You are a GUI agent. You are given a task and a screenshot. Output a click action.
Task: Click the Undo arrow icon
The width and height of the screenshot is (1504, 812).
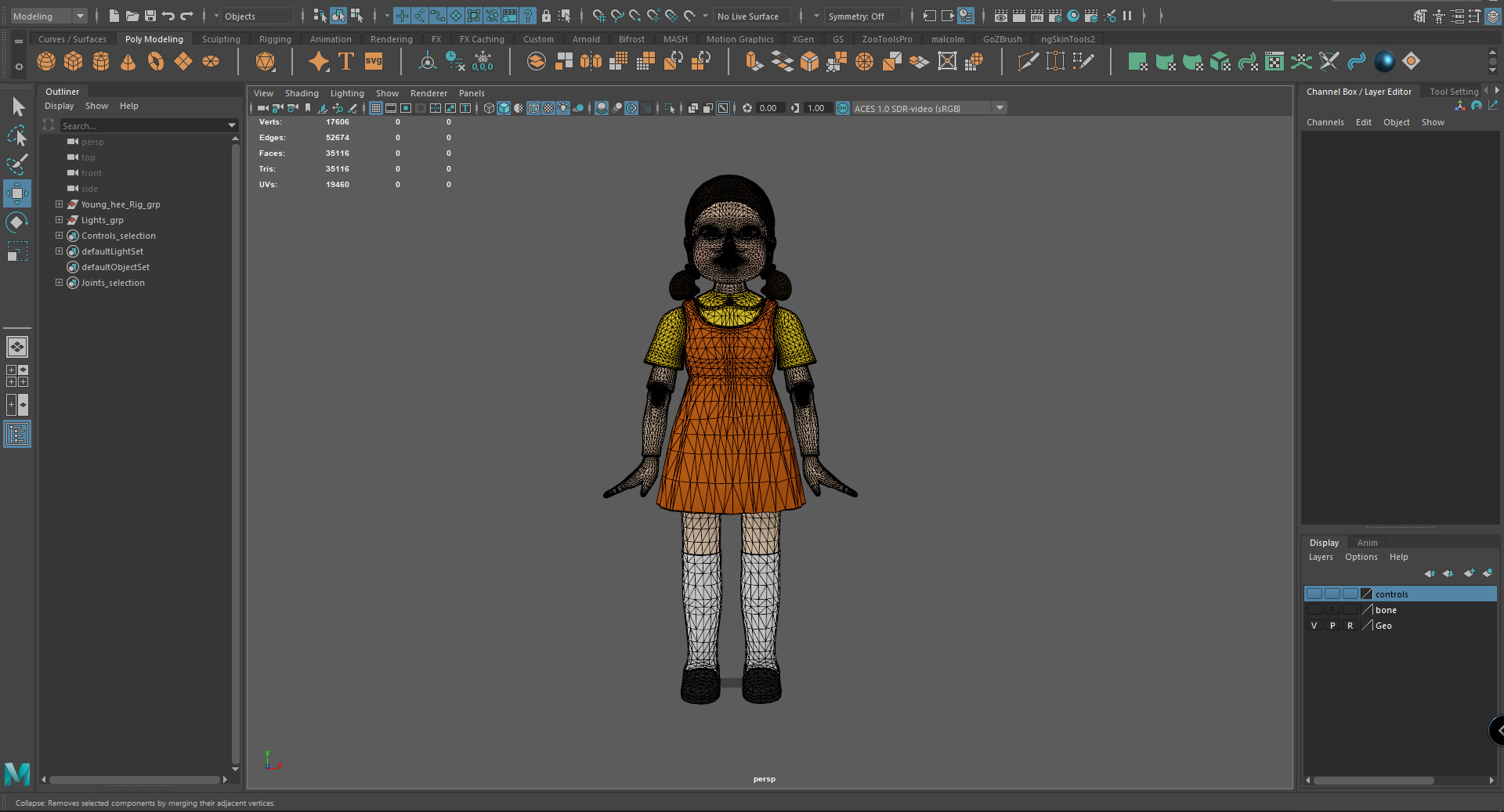(168, 16)
